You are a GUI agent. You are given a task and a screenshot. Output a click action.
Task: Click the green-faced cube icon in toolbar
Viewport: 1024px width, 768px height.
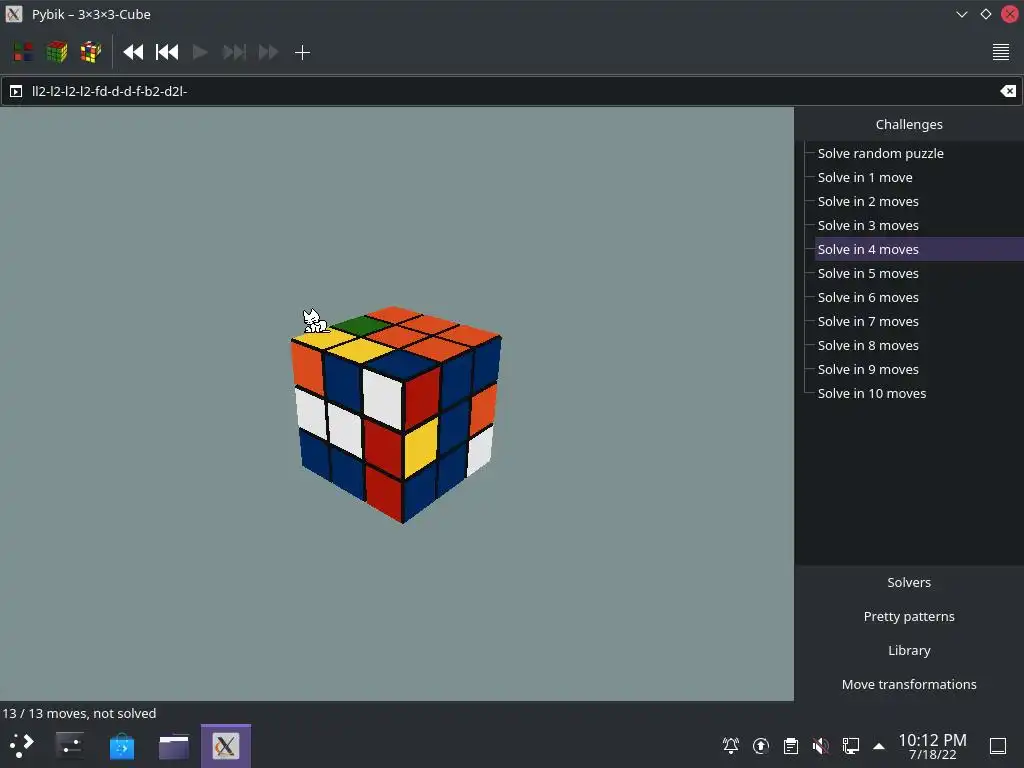[57, 52]
